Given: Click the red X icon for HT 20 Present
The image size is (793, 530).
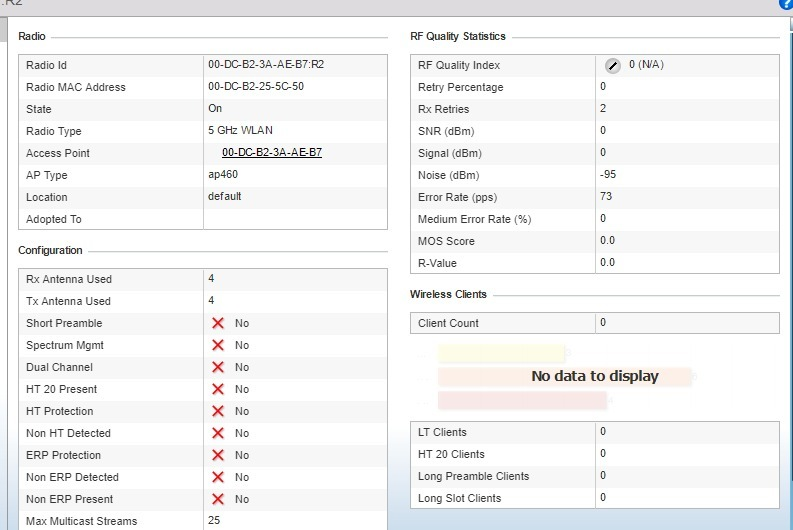Looking at the screenshot, I should 218,389.
